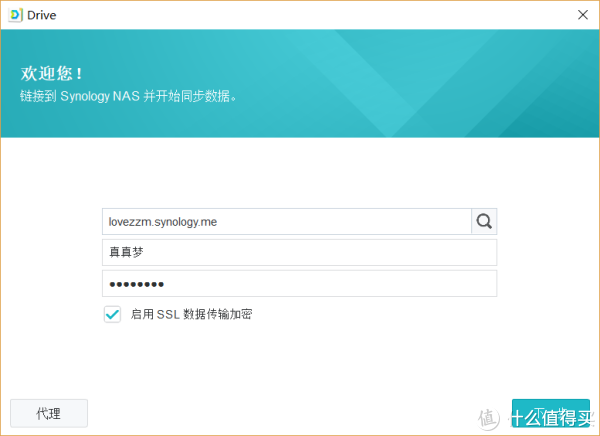The width and height of the screenshot is (600, 436).
Task: Click the Drive app icon in title bar
Action: click(x=14, y=14)
